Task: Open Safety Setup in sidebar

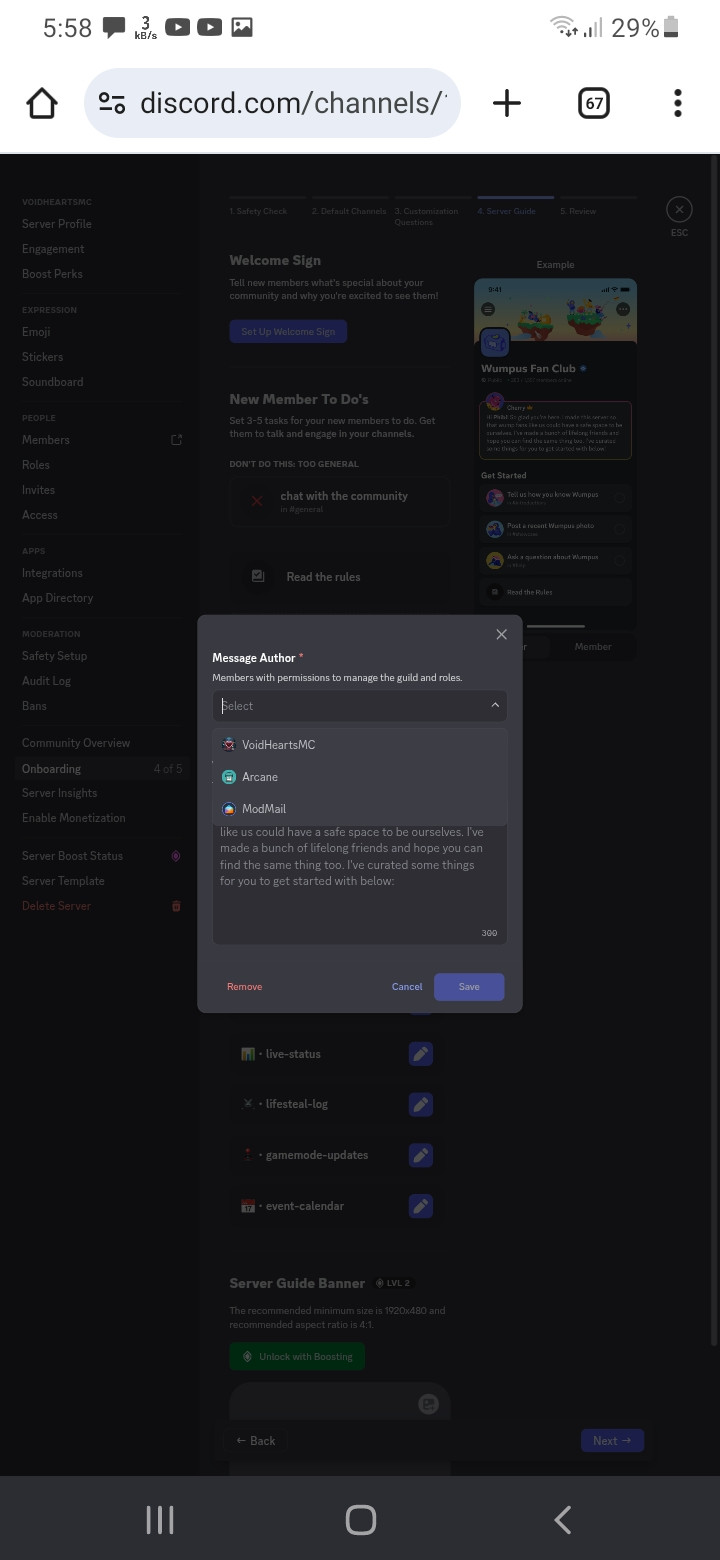Action: (x=54, y=656)
